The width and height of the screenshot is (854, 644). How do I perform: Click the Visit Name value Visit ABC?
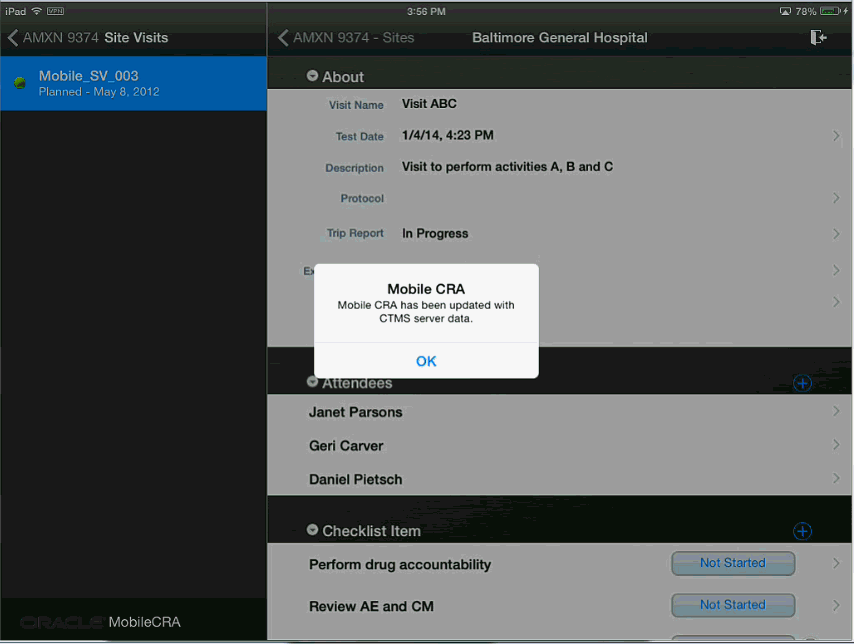[429, 104]
